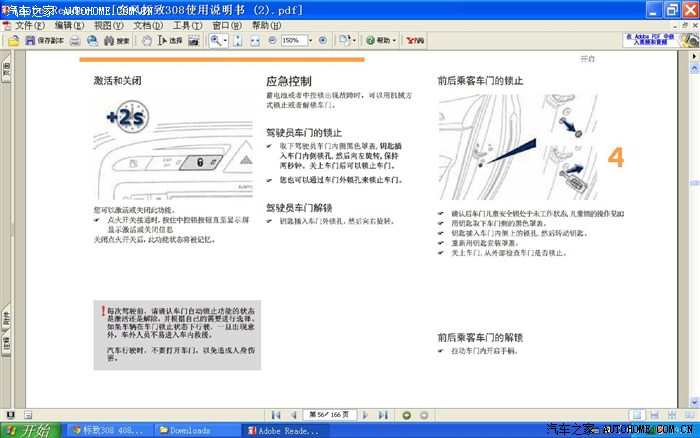700x438 pixels.
Task: Switch to Downloads taskbar window
Action: (x=196, y=430)
